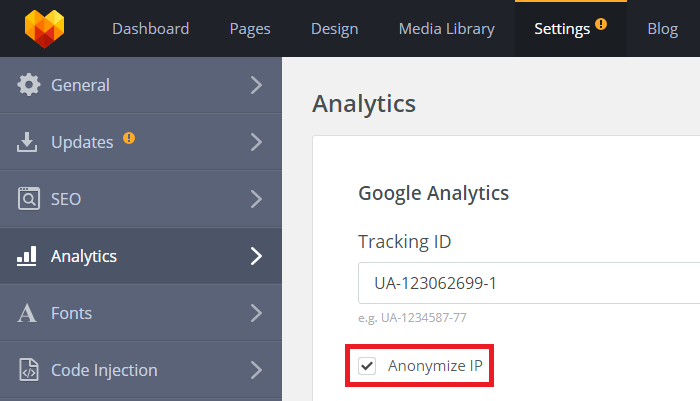Screen dimensions: 700x401
Task: Switch to the Design tab
Action: 334,29
